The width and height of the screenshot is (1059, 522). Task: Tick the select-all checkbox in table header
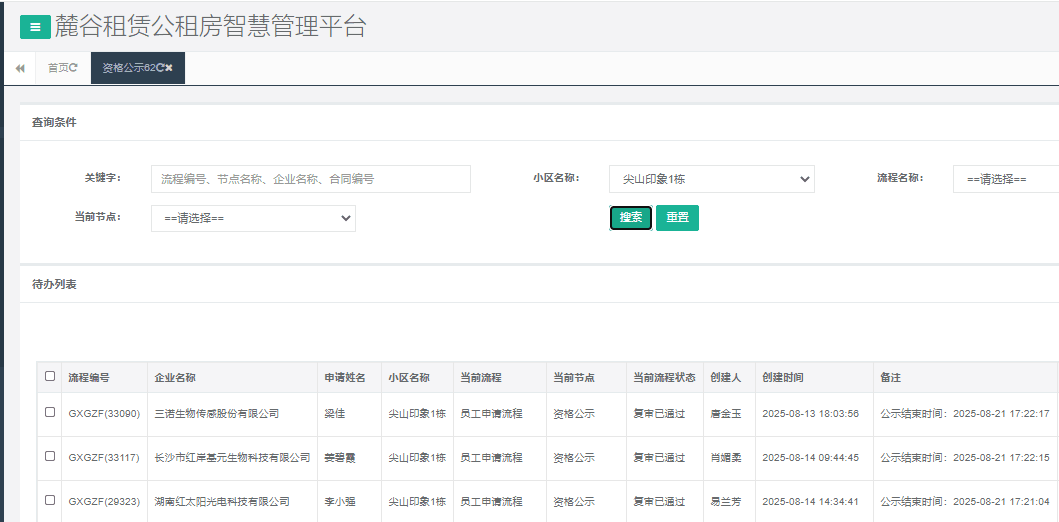click(50, 377)
